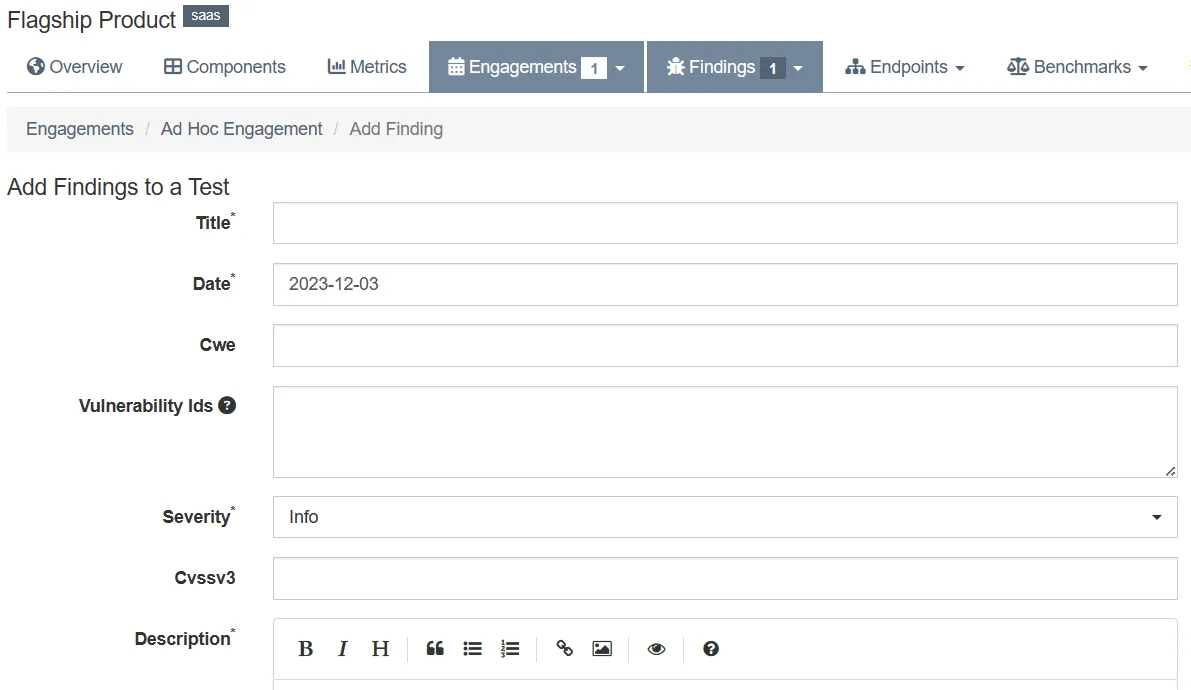Expand the Benchmarks dropdown menu
Screen dimensions: 1191x690
point(1077,66)
